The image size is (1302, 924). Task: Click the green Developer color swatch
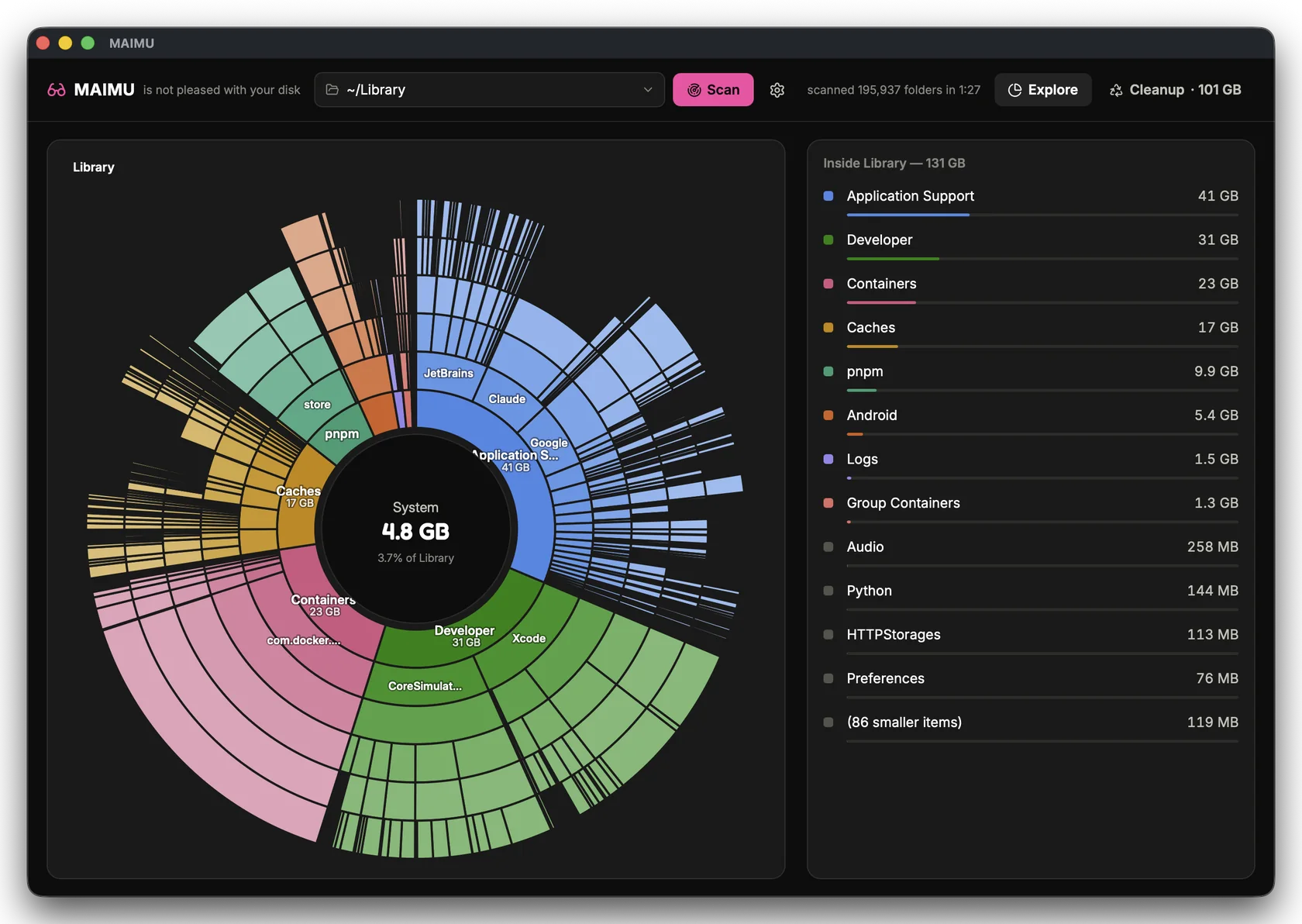[x=828, y=240]
